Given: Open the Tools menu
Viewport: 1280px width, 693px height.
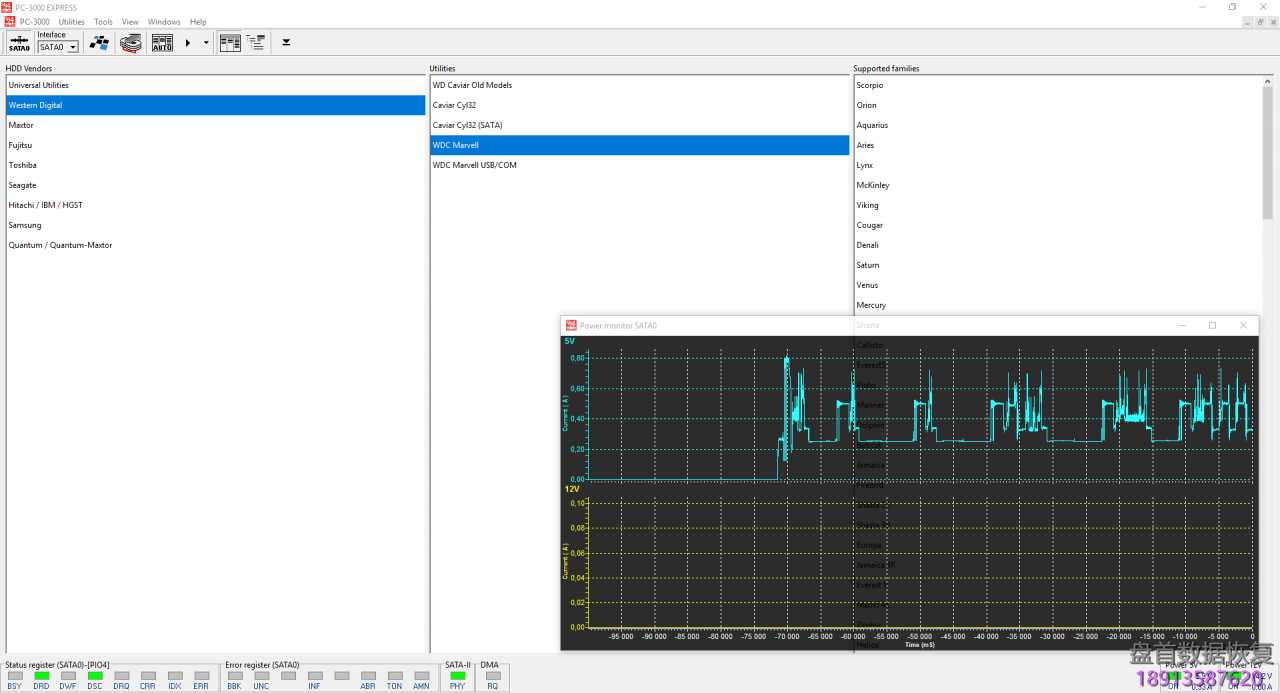Looking at the screenshot, I should (102, 21).
